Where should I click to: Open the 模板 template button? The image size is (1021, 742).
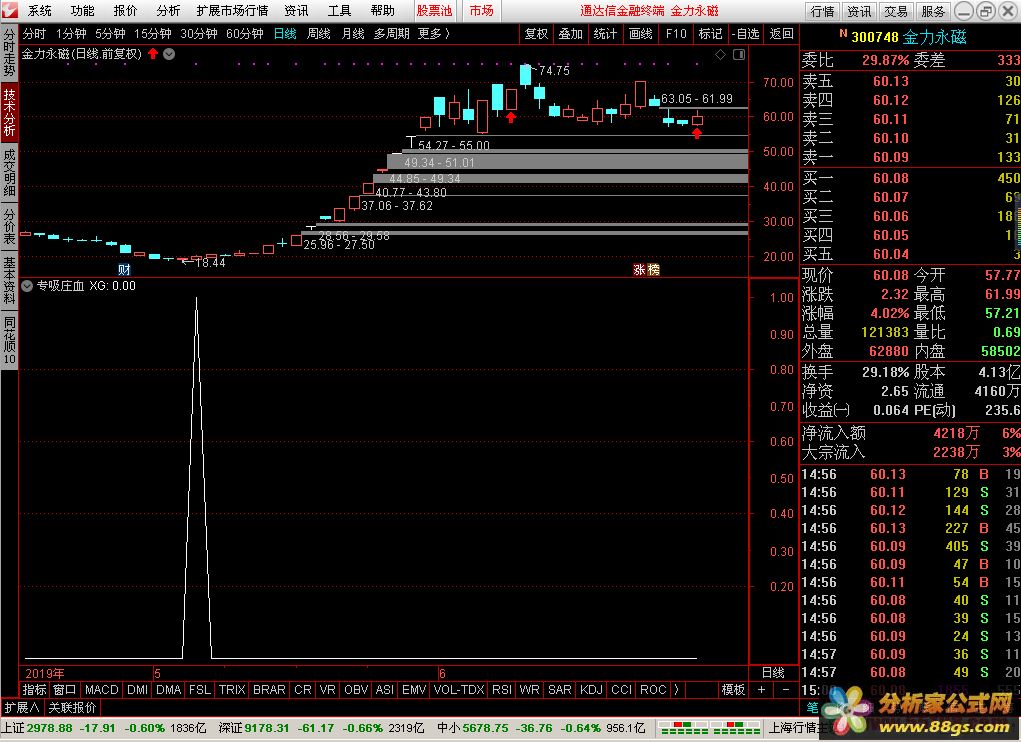(733, 689)
